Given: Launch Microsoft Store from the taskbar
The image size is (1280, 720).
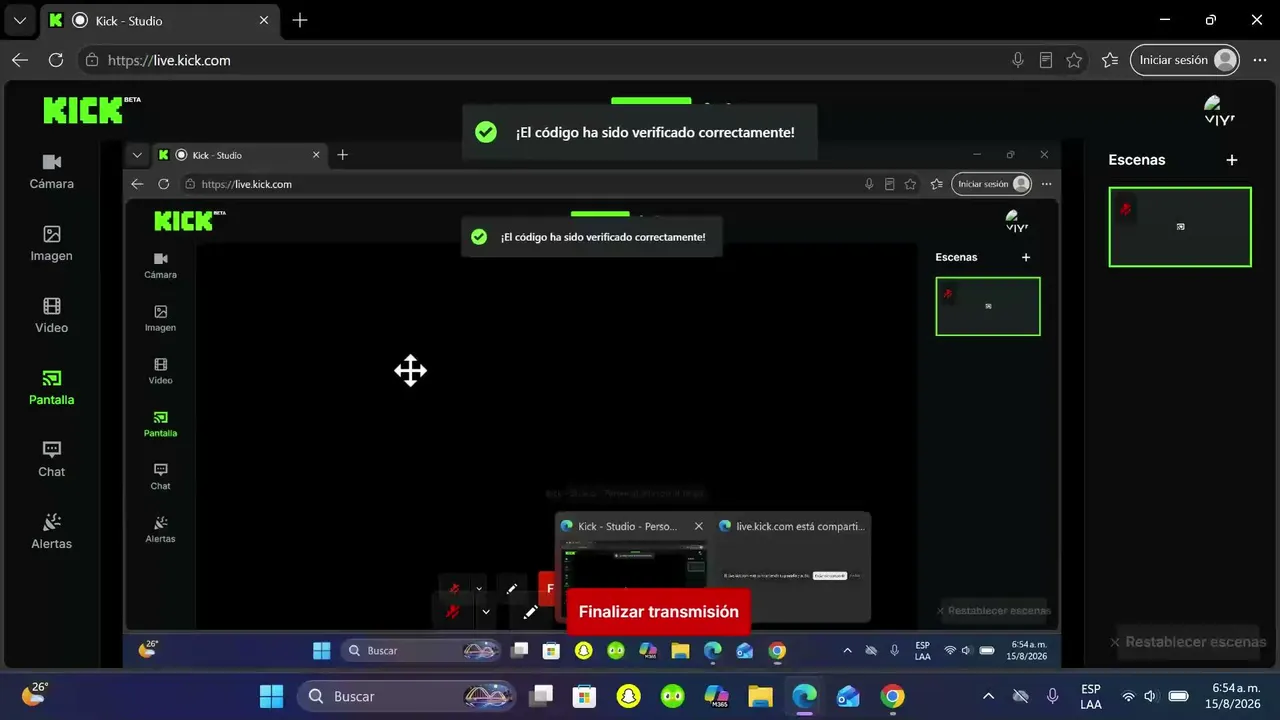Looking at the screenshot, I should pyautogui.click(x=585, y=696).
